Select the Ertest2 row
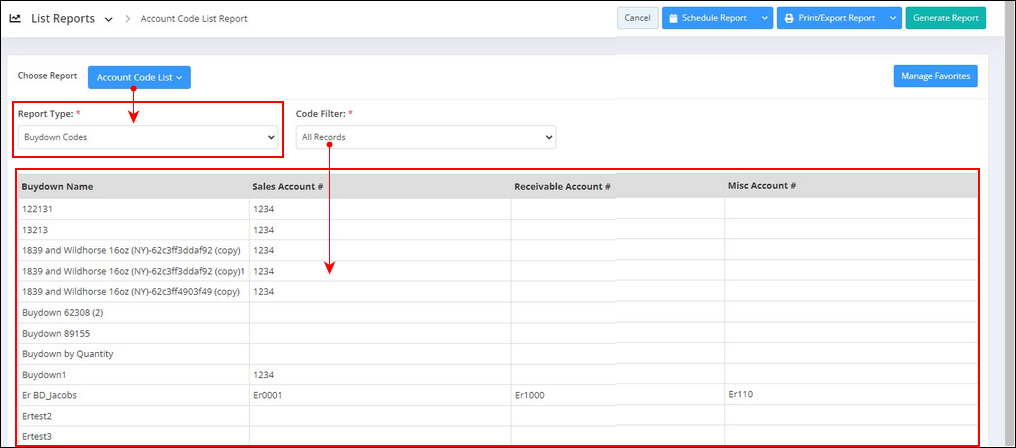Viewport: 1016px width, 448px height. 498,416
